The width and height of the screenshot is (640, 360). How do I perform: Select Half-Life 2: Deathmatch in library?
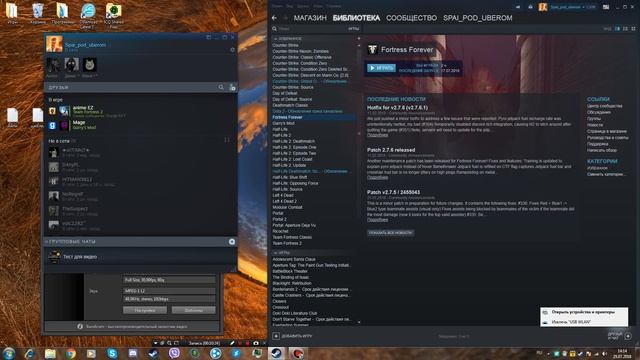coord(293,141)
